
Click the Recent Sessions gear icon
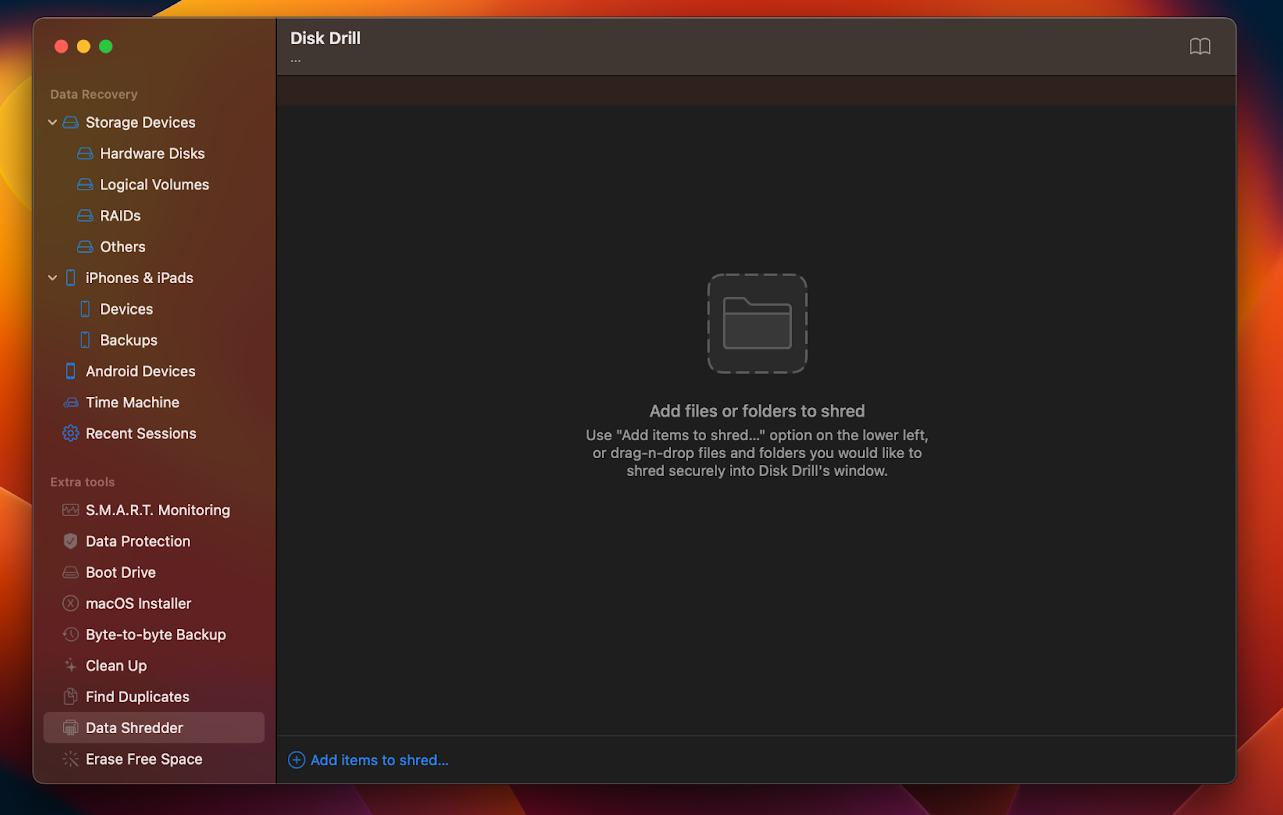click(x=70, y=433)
